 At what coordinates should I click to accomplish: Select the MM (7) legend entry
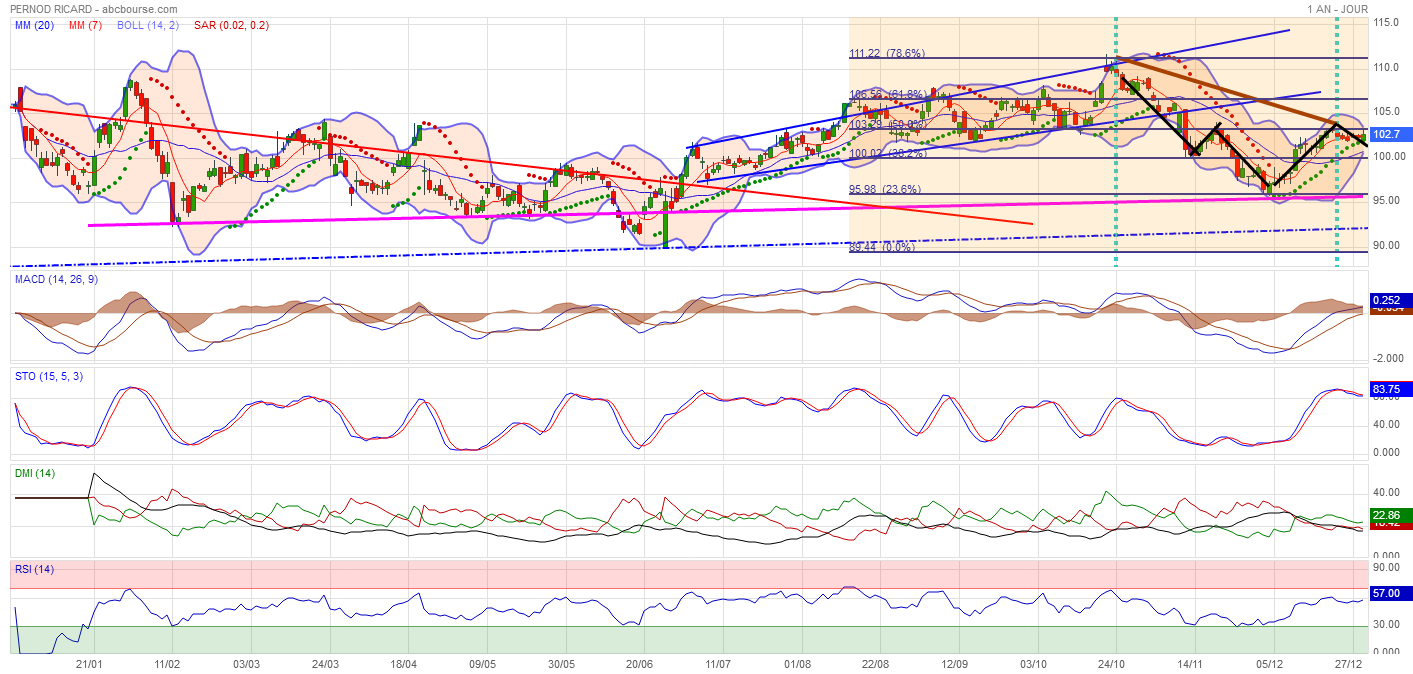tap(84, 25)
